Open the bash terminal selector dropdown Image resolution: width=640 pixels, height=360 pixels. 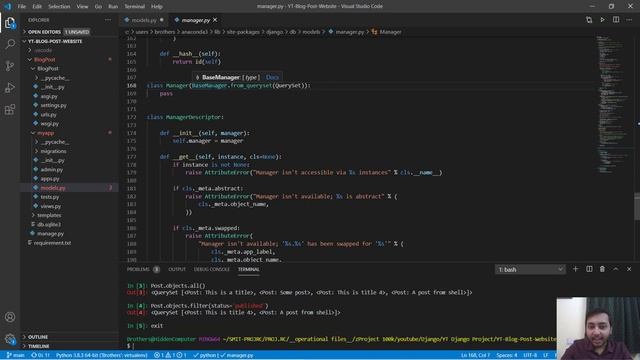tap(530, 269)
